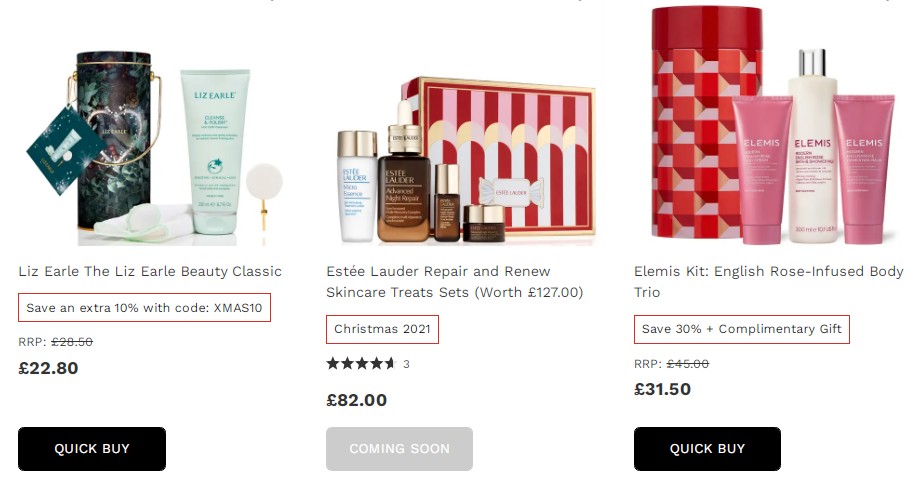Click the Christmas 2021 badge
Image resolution: width=913 pixels, height=503 pixels.
(382, 329)
